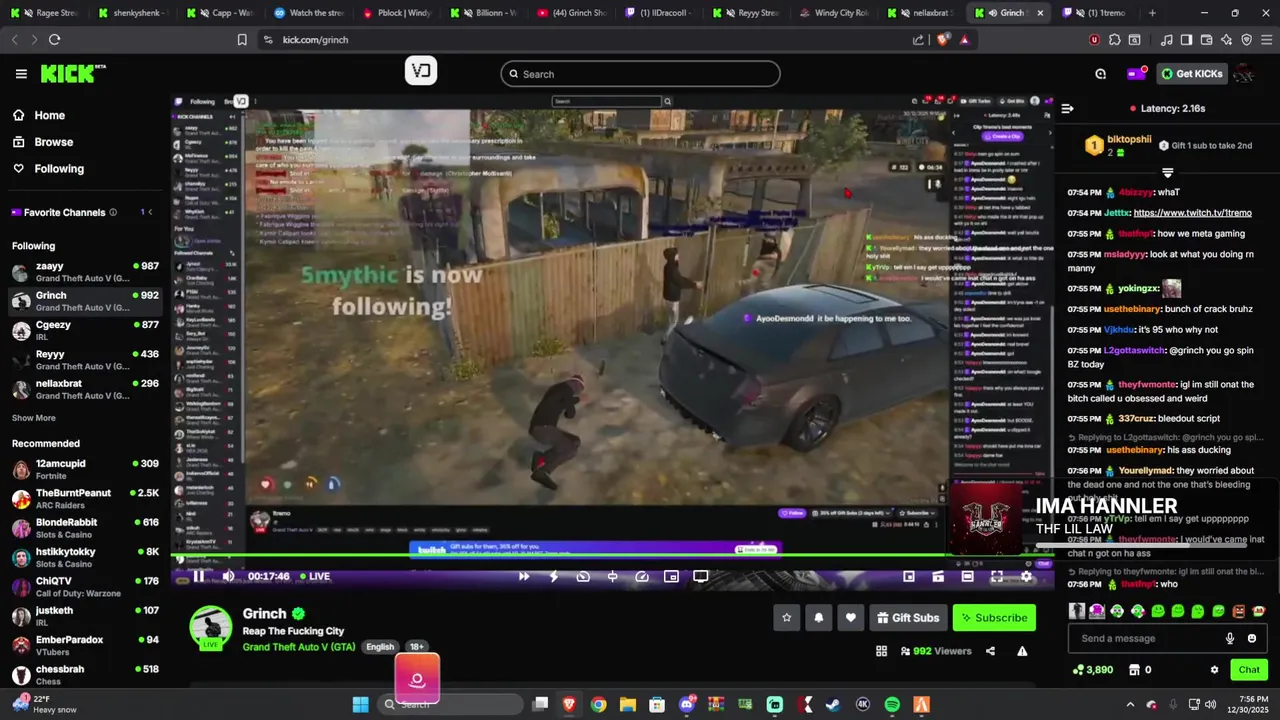Collapse chat with the arrow icon
This screenshot has width=1280, height=720.
click(x=1067, y=108)
